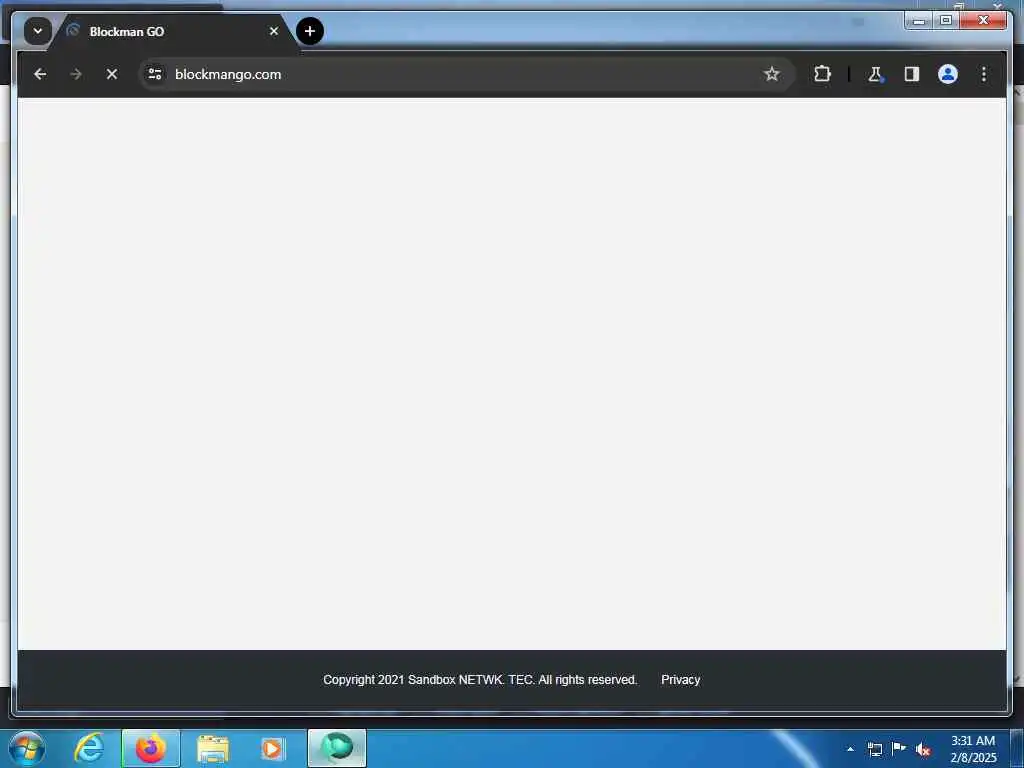
Task: Click the copyright Sandbox NETWK text
Action: click(480, 680)
